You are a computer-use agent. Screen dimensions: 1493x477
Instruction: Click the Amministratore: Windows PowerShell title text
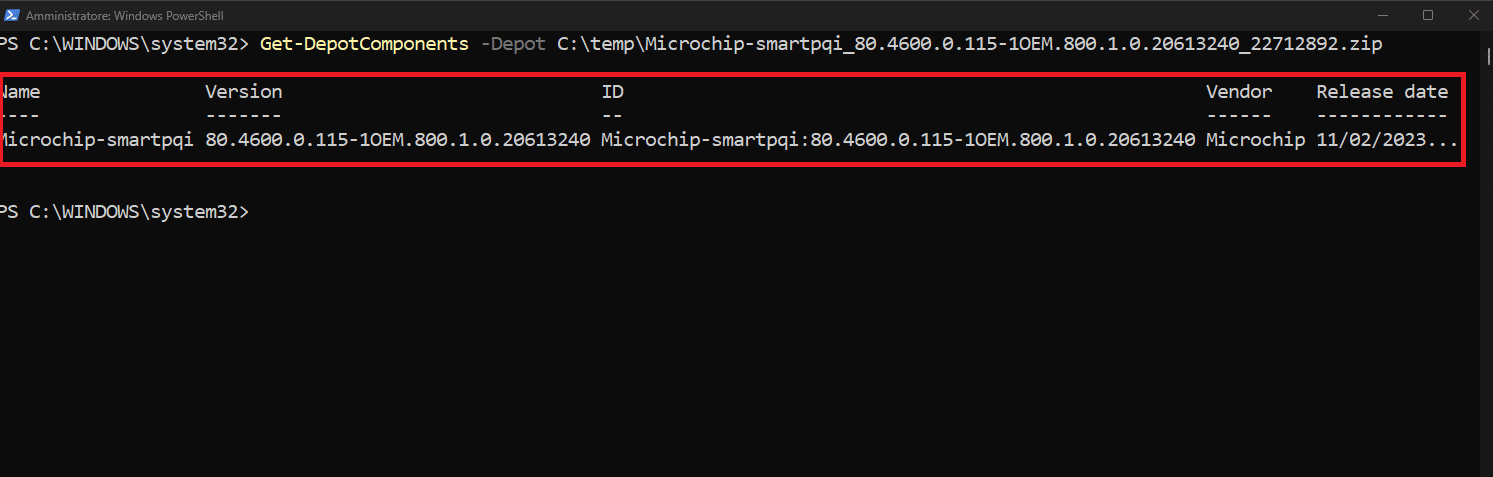125,16
